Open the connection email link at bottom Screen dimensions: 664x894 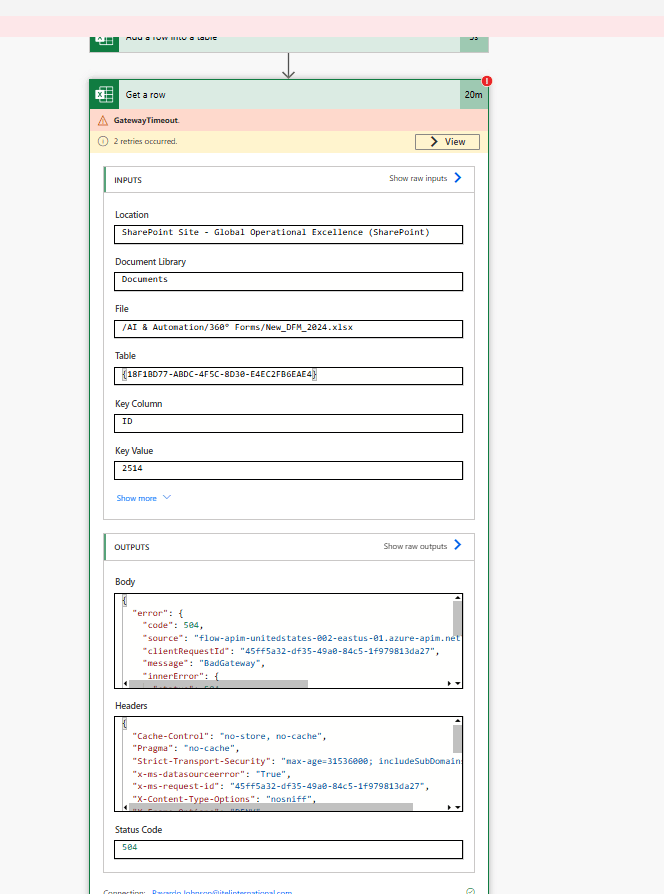[x=222, y=892]
